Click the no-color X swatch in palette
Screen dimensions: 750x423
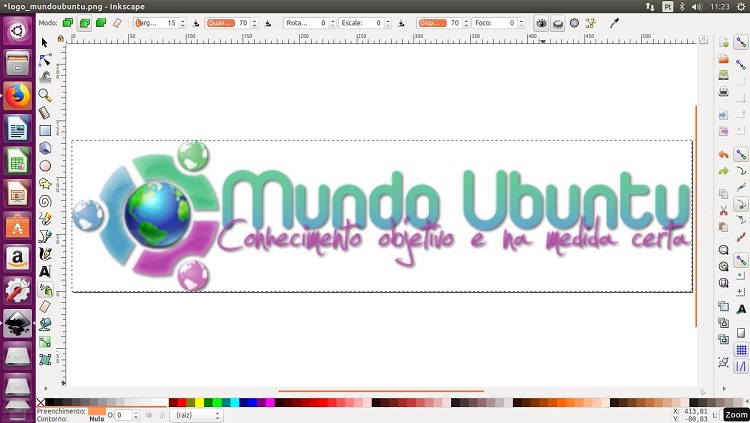coord(41,402)
